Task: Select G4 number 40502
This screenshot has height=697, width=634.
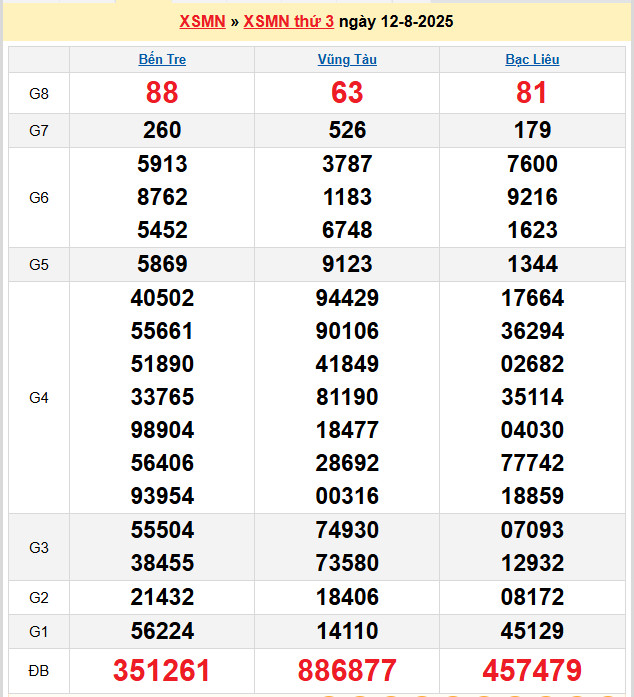Action: [x=162, y=298]
